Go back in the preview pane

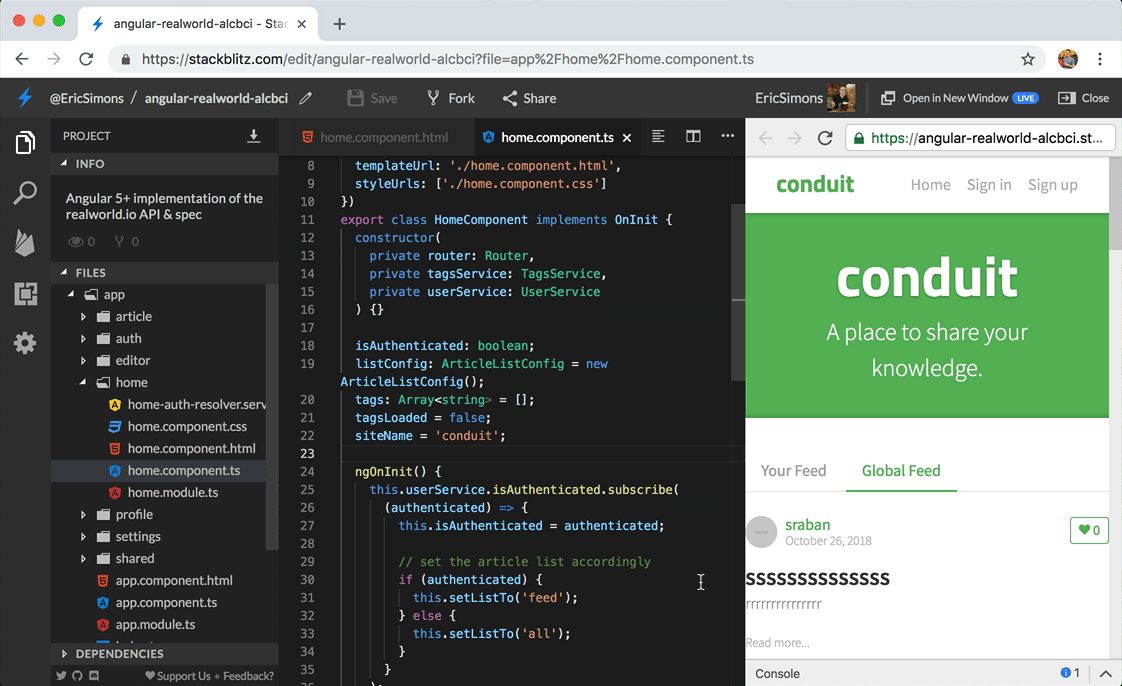click(765, 137)
